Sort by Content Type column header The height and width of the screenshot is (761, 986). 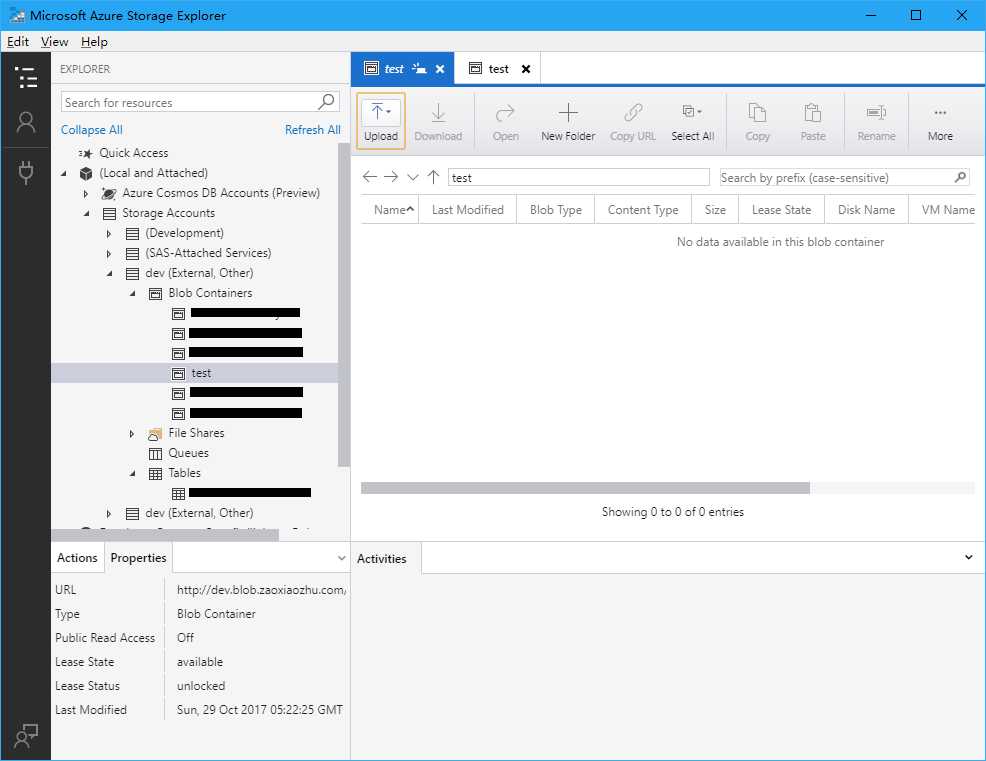point(643,210)
